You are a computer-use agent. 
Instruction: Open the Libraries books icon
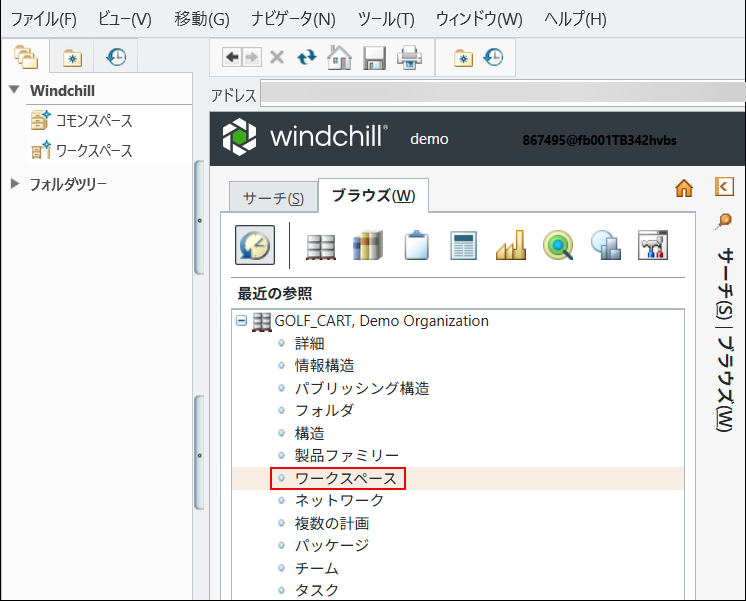click(368, 245)
